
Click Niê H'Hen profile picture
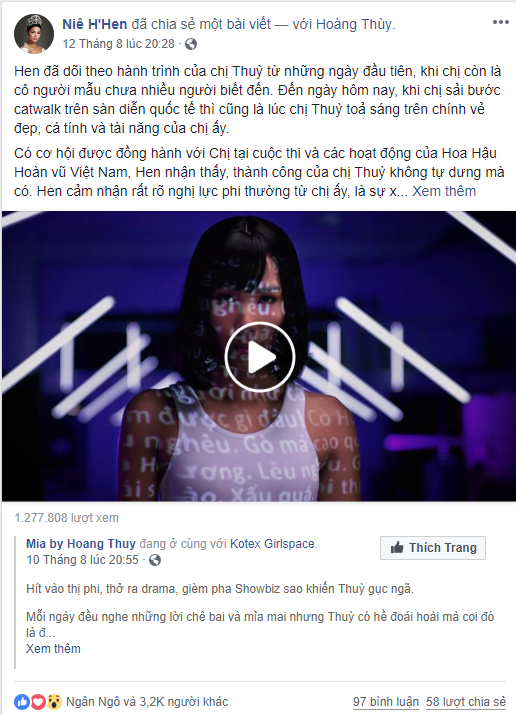click(x=34, y=34)
